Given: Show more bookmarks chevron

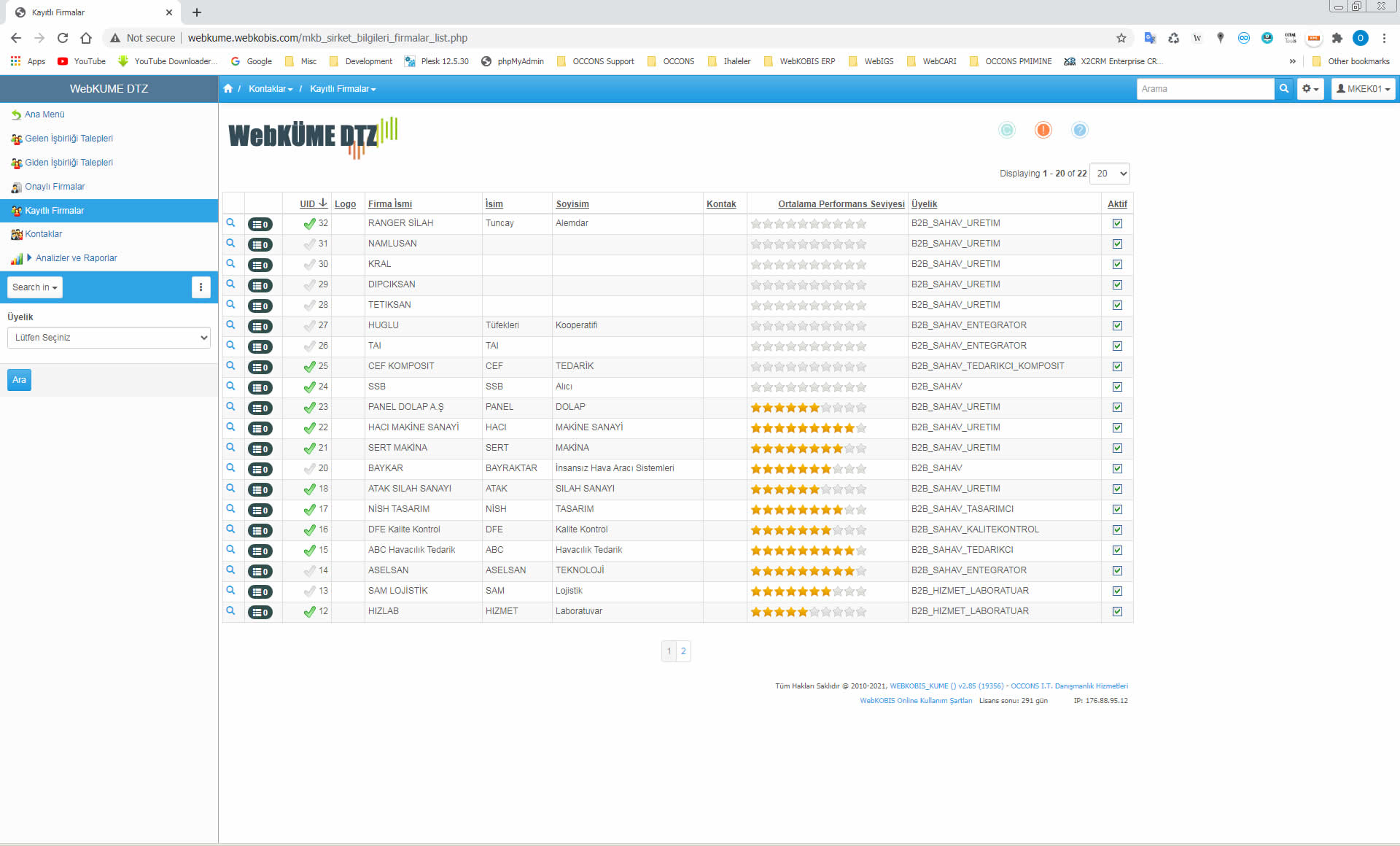Looking at the screenshot, I should (1293, 61).
